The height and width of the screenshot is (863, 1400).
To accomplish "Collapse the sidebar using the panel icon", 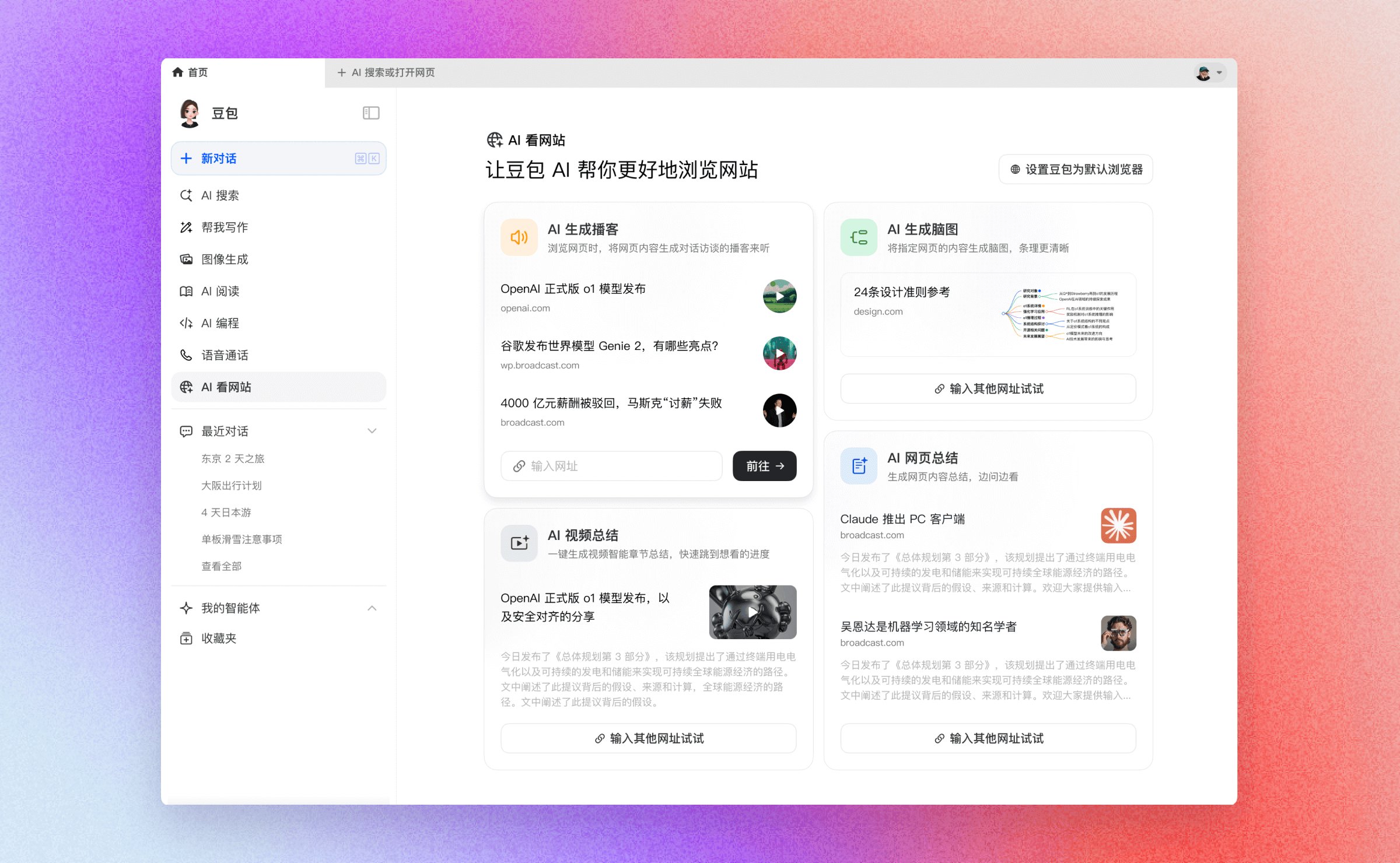I will tap(371, 112).
